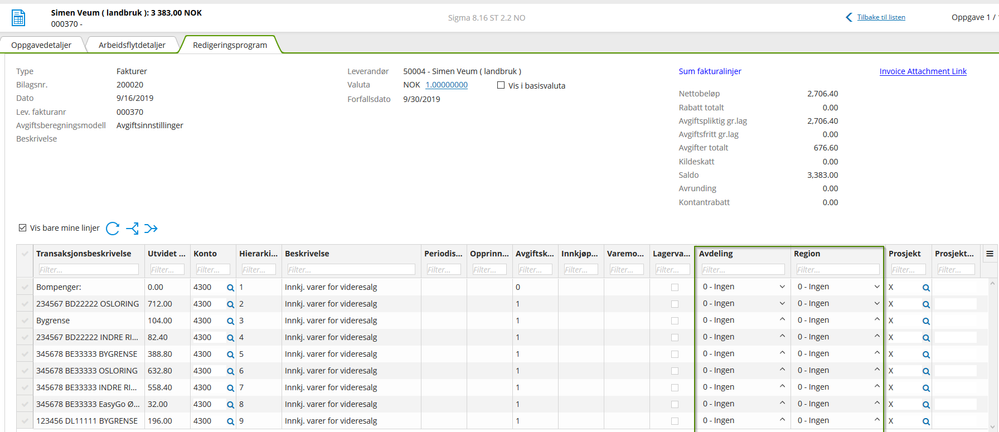Open Prosjekt lookup in first row
This screenshot has width=999, height=432.
tap(926, 287)
